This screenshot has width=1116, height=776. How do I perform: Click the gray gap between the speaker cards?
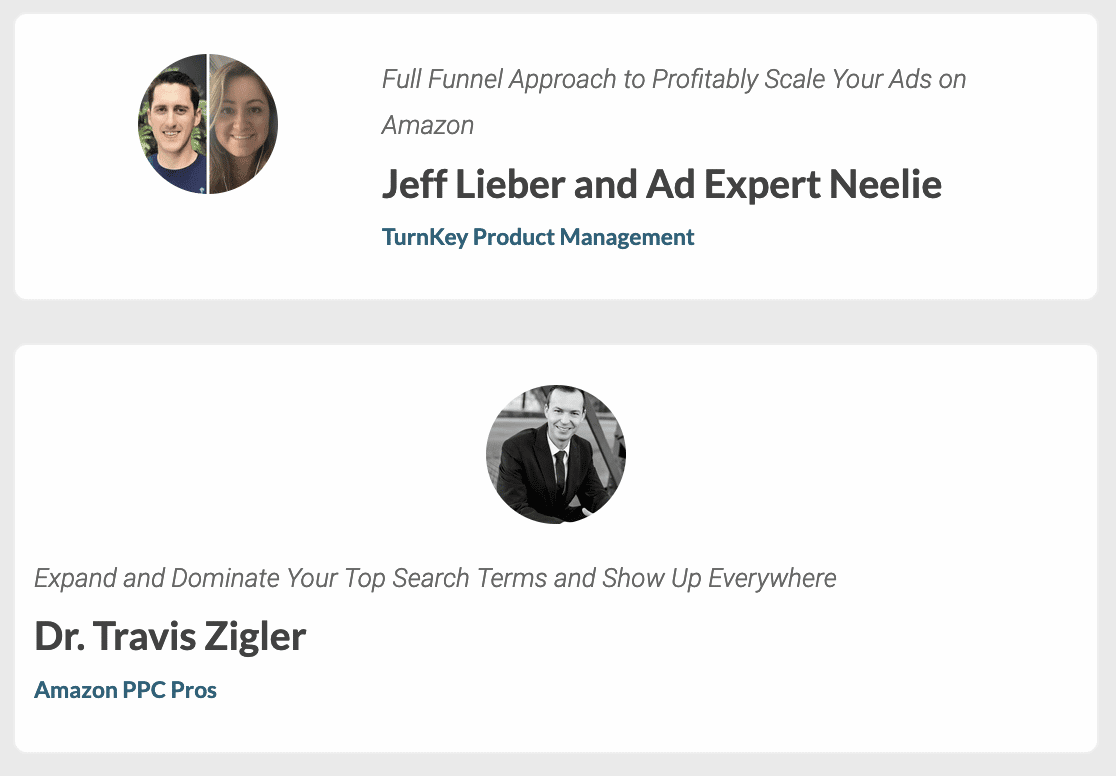pos(556,322)
